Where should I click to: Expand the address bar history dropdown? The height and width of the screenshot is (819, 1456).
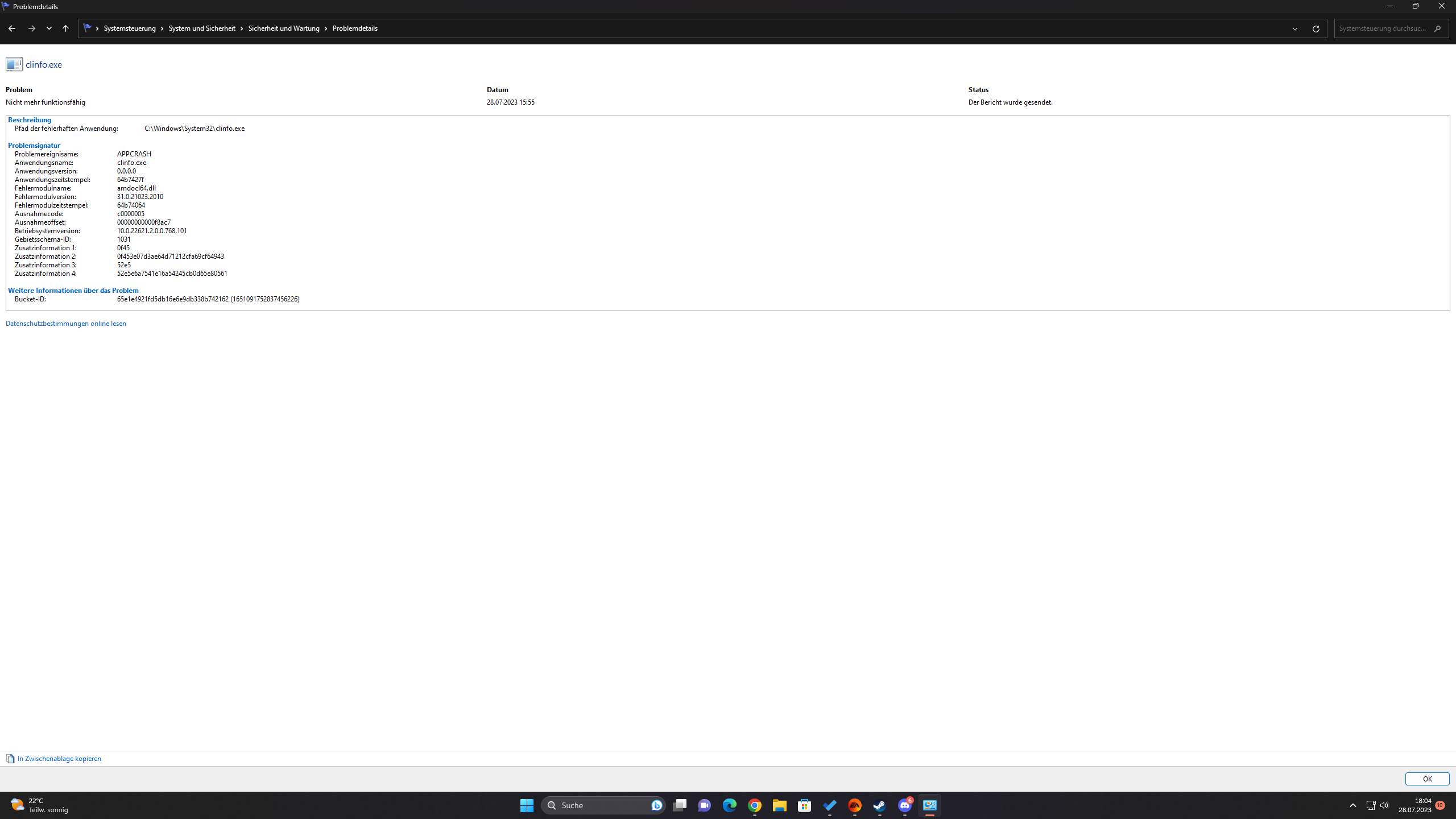(1295, 28)
